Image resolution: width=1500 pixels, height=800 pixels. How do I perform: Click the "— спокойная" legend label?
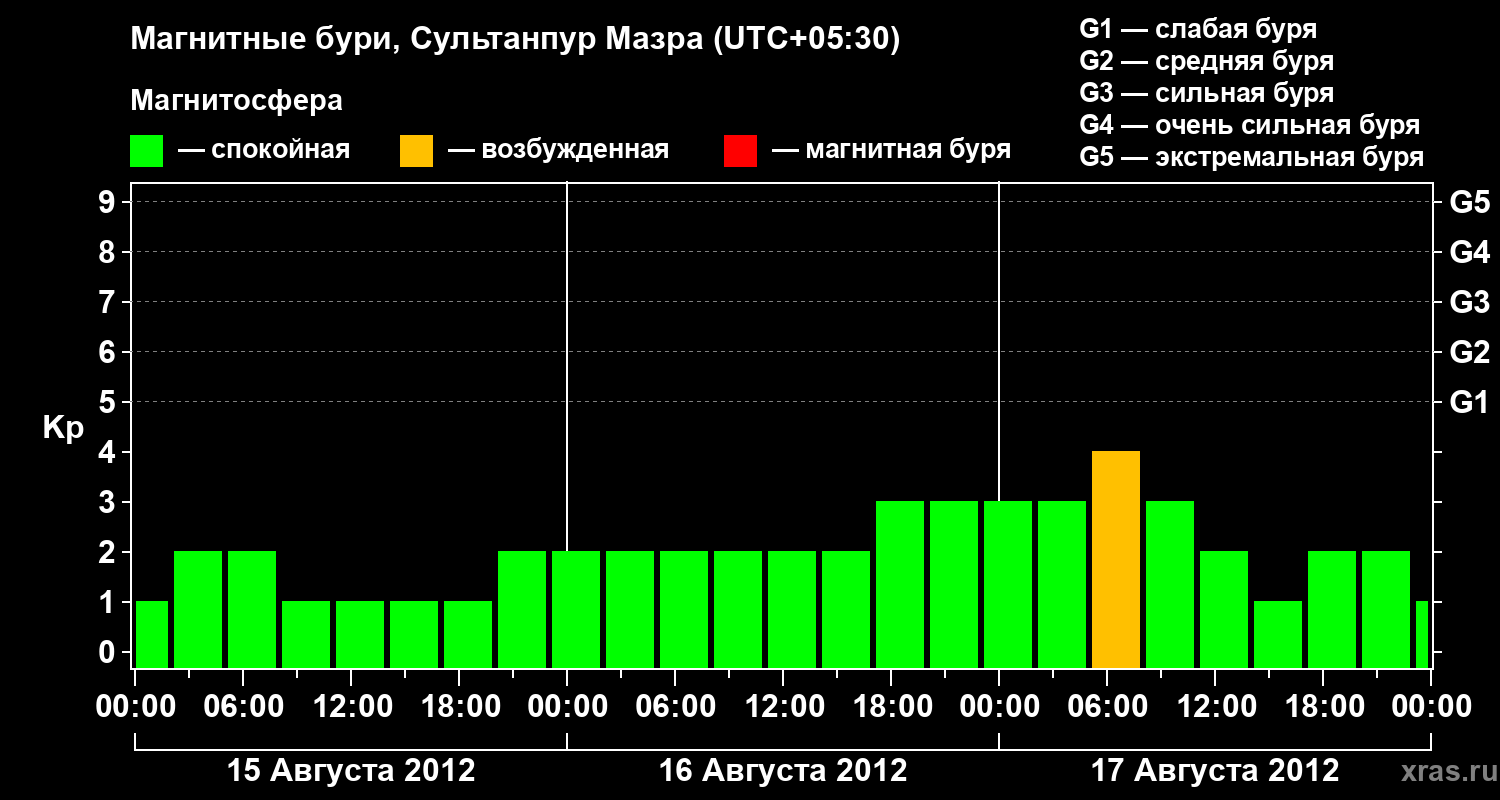264,151
